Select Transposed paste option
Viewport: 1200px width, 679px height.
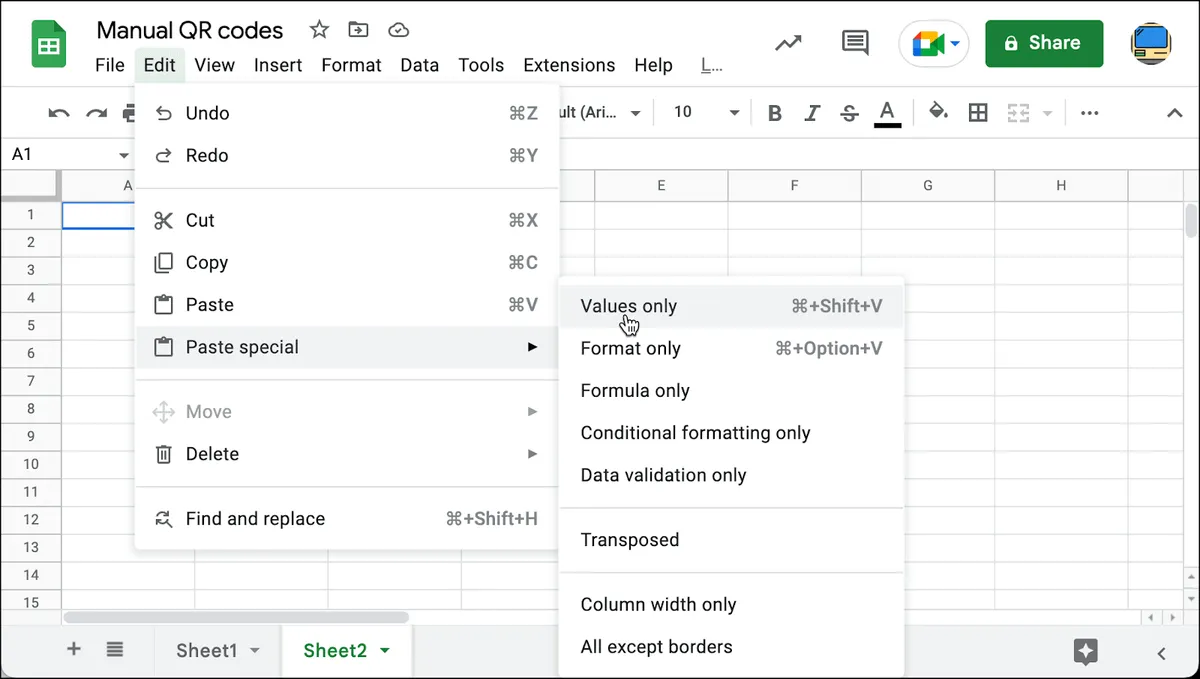coord(731,540)
